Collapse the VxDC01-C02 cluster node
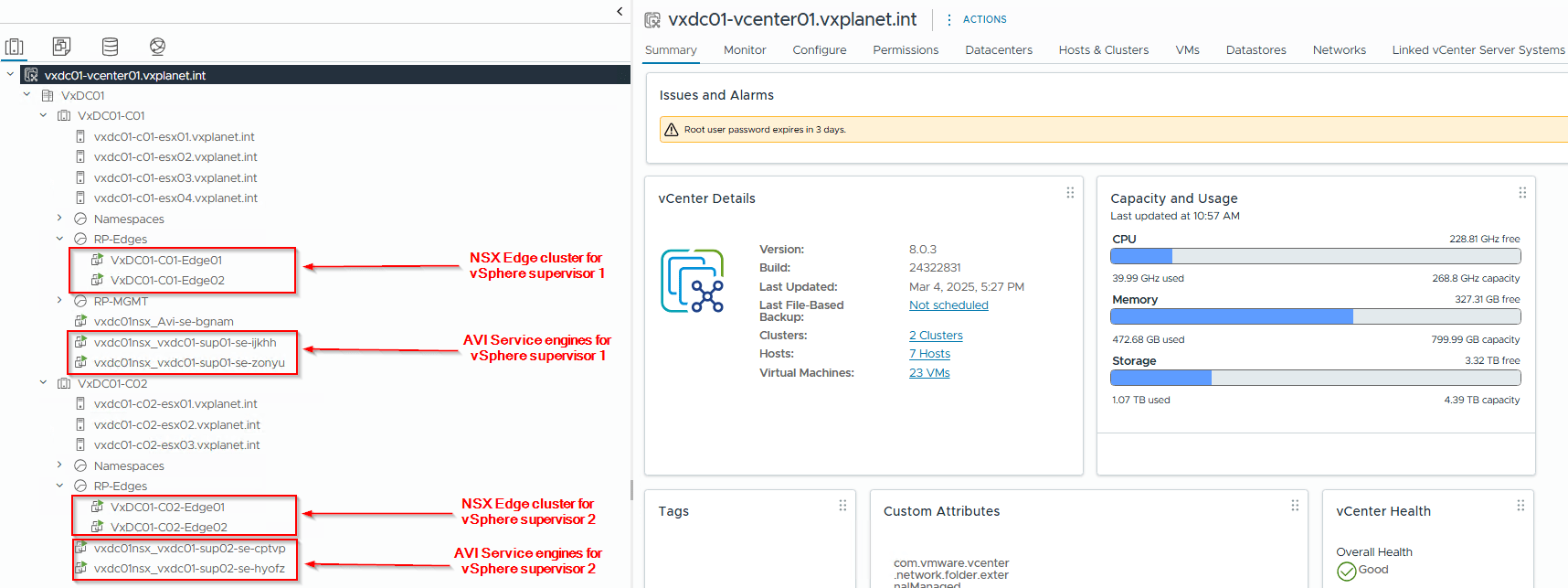This screenshot has height=588, width=1568. [43, 383]
